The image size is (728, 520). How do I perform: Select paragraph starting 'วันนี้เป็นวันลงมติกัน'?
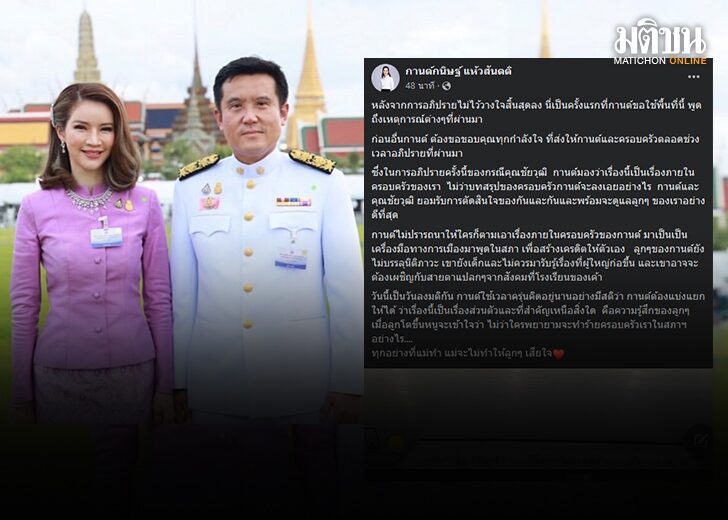tap(538, 317)
